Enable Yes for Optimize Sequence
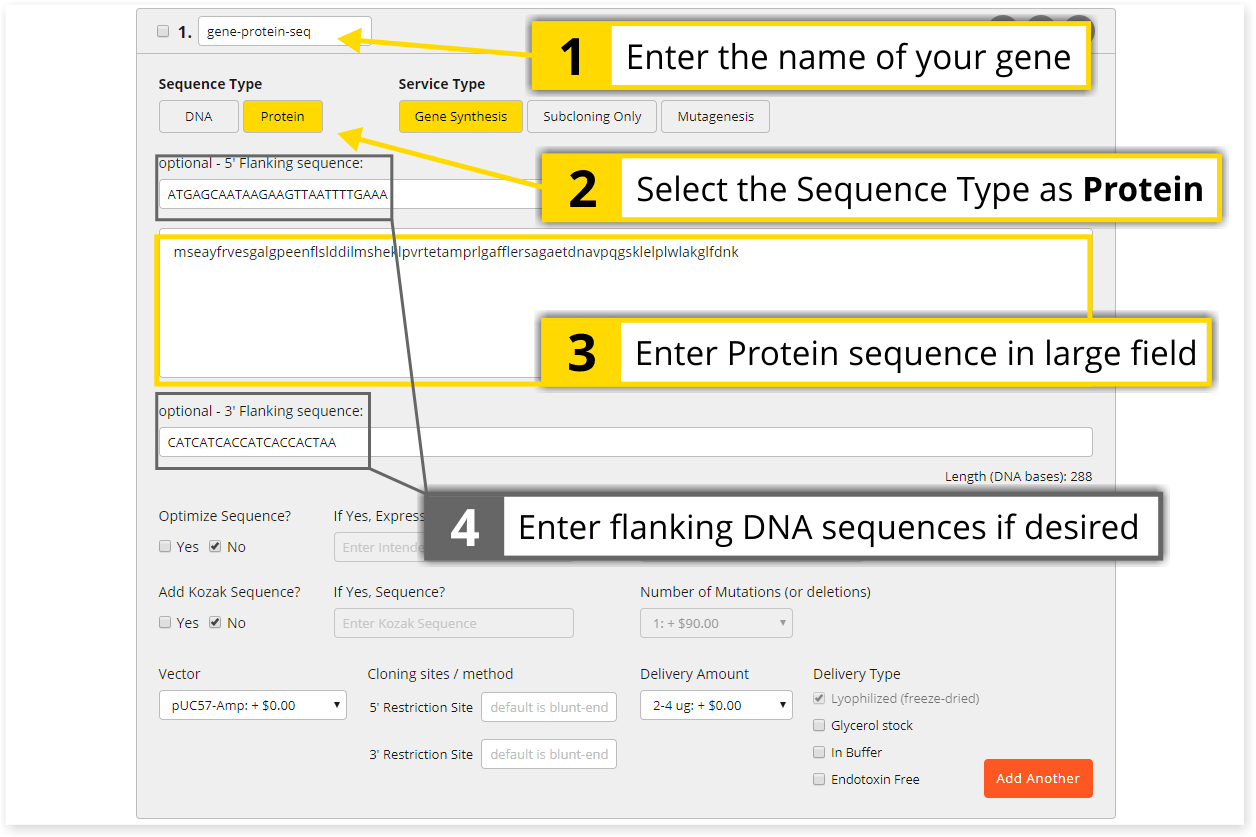1256x837 pixels. pos(165,547)
